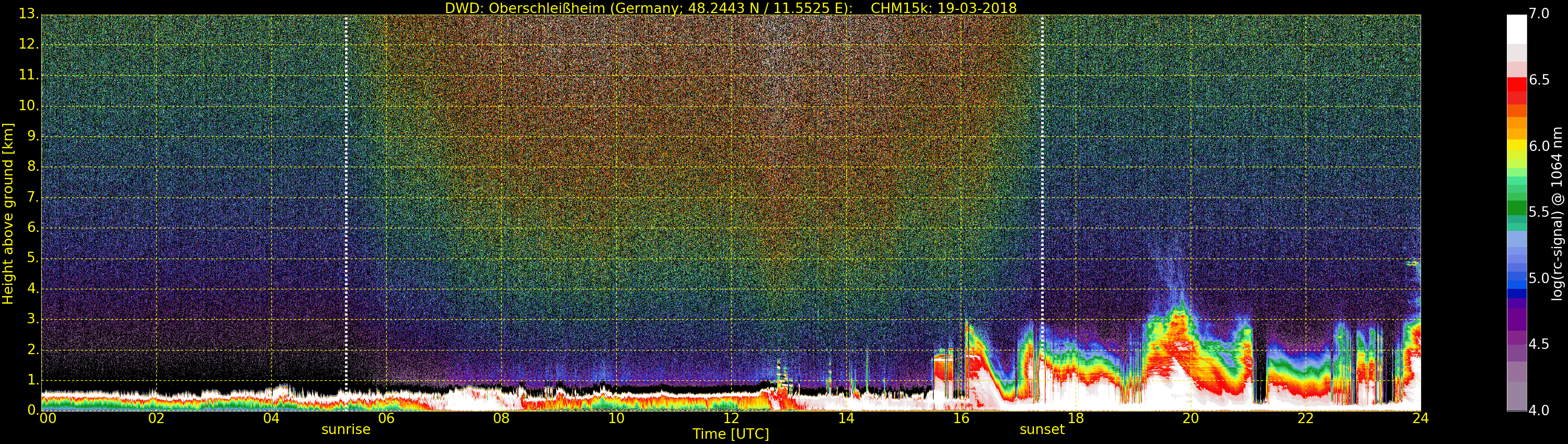Click the colorbar '5.0' value label

point(1539,278)
